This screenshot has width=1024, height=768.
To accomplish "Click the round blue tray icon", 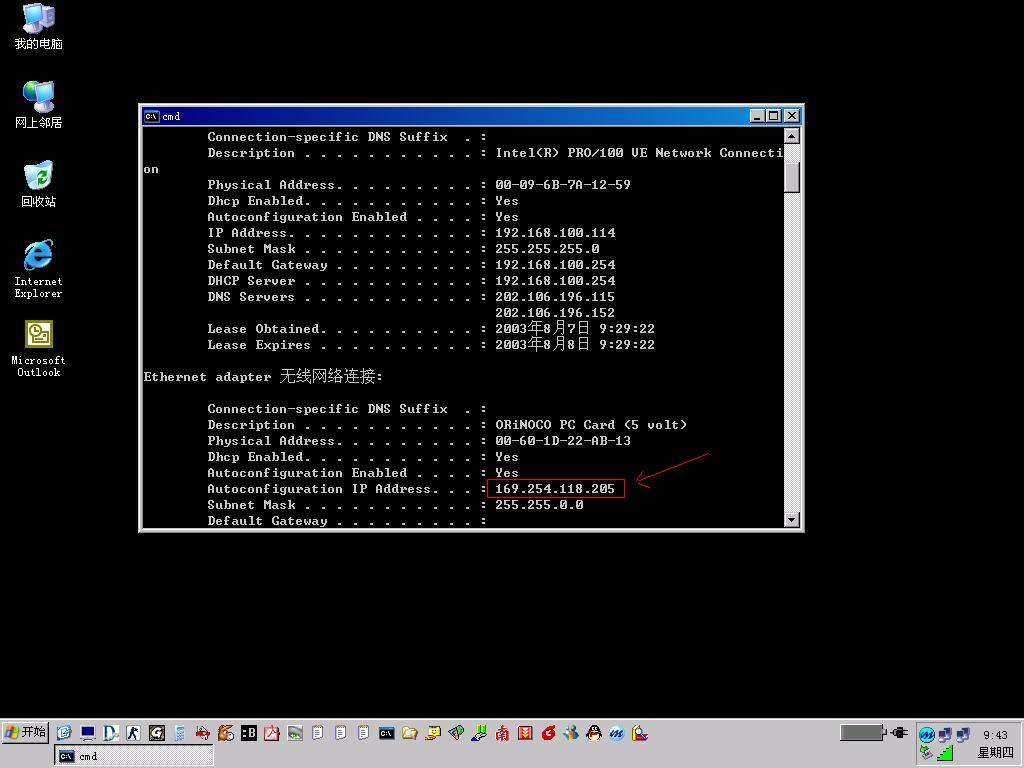I will click(927, 735).
